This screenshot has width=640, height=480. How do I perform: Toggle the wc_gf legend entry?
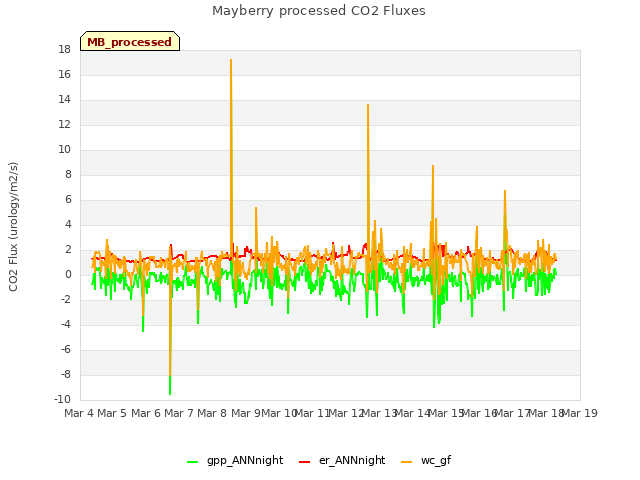tap(426, 460)
